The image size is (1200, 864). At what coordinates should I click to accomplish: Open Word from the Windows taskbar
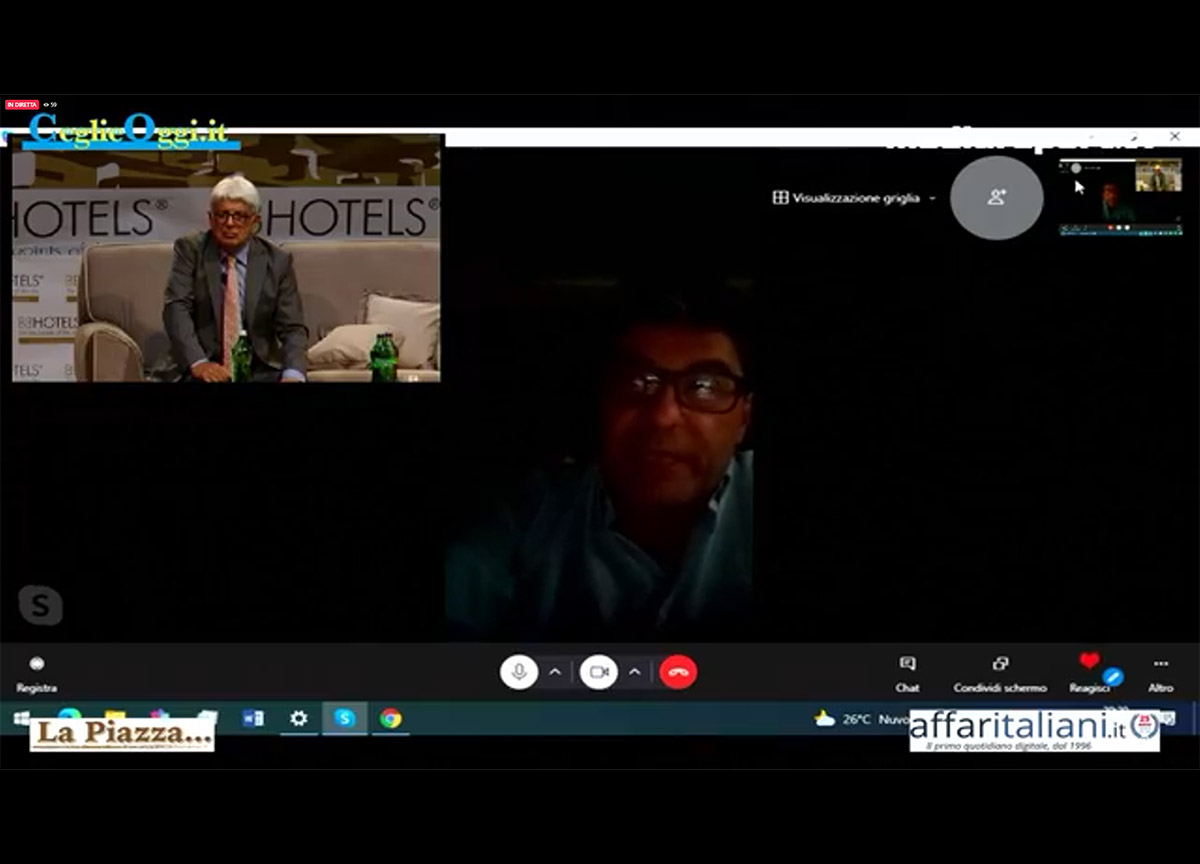point(253,718)
